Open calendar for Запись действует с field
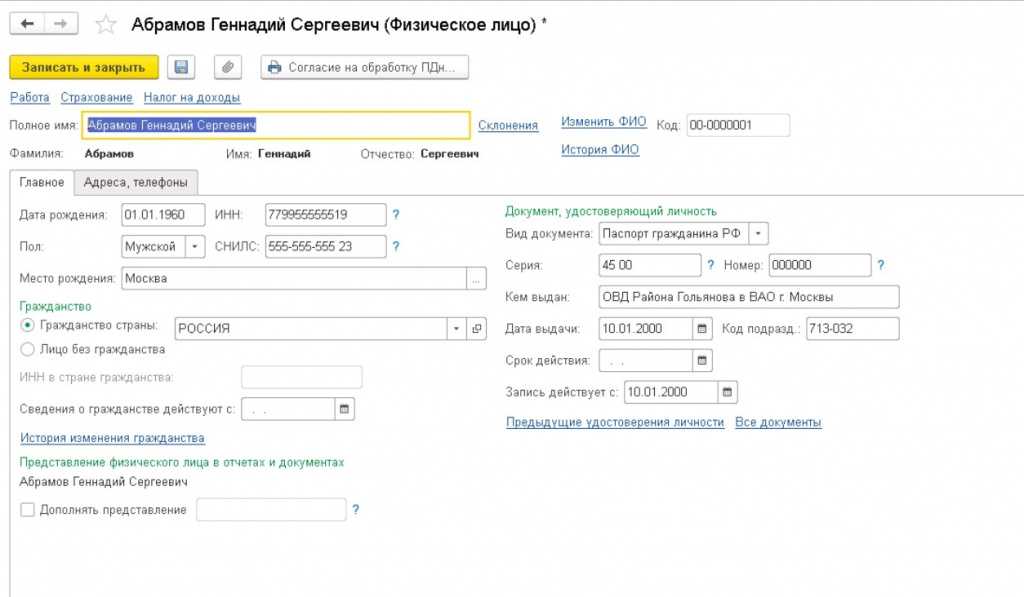Viewport: 1024px width, 597px height. point(728,392)
